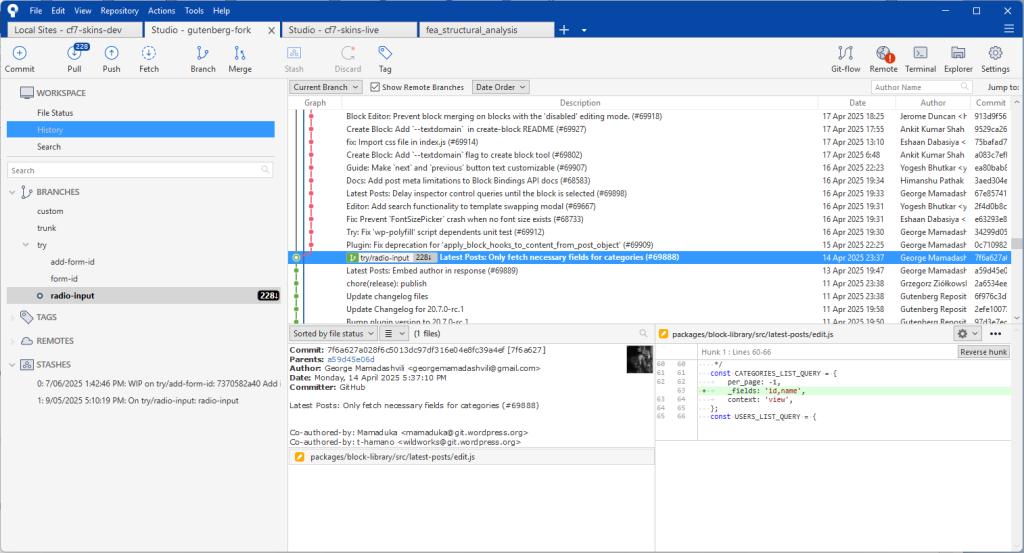
Task: Open parent commit a59d45e06d link
Action: point(351,359)
